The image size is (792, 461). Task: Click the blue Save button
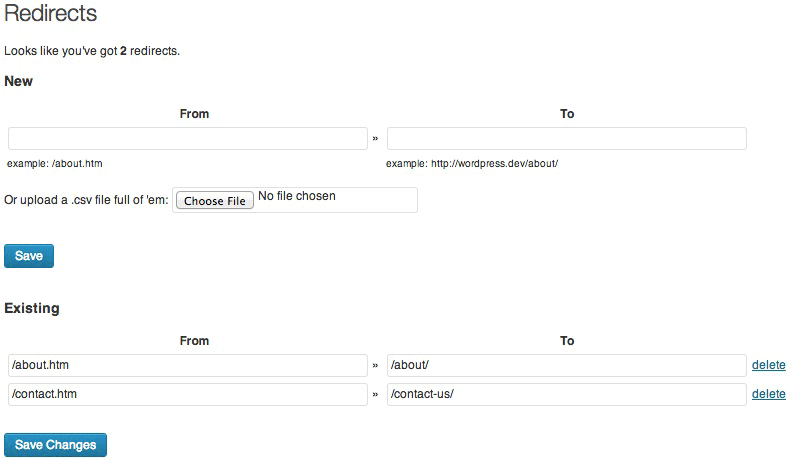[29, 255]
